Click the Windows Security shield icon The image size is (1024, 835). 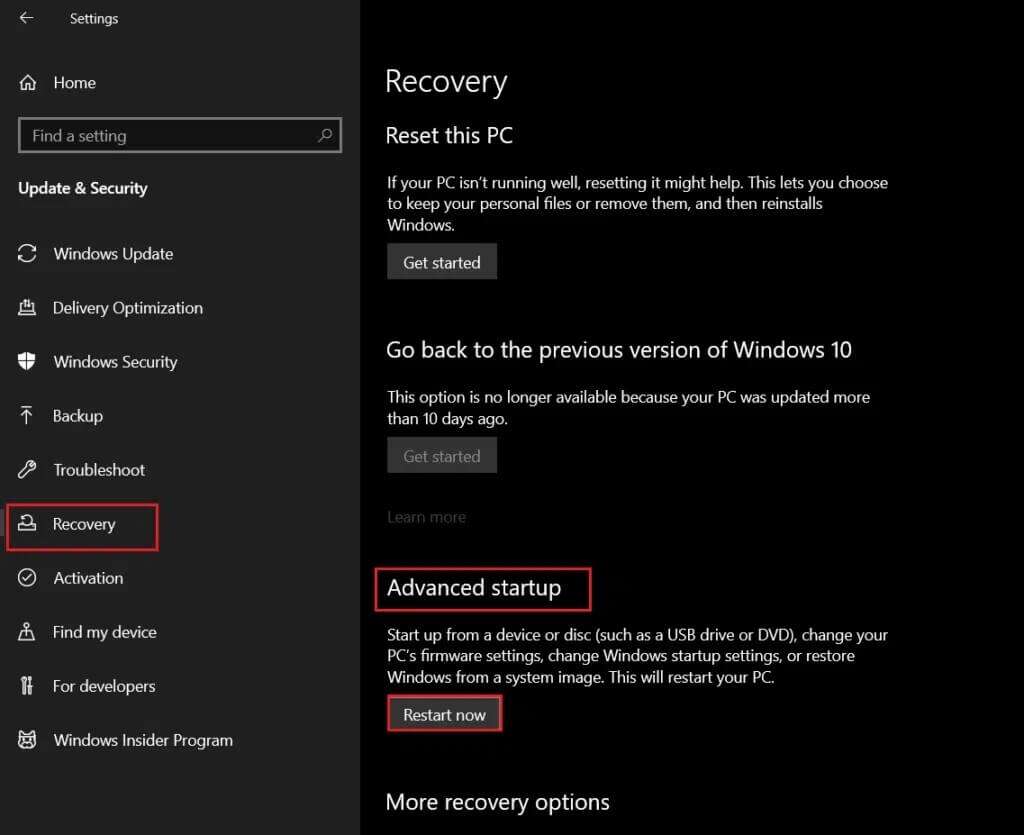pyautogui.click(x=27, y=361)
